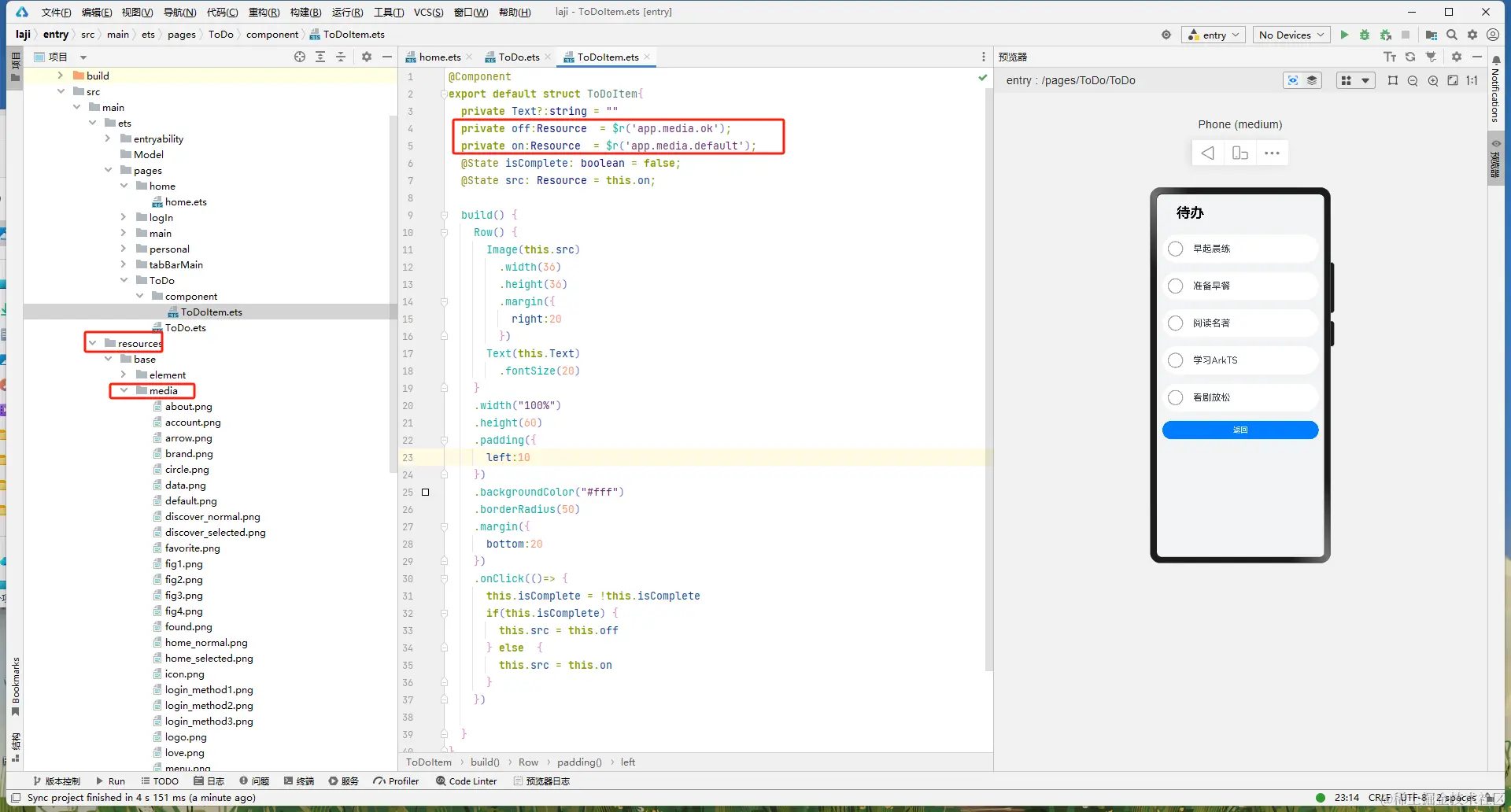Open the 文件(F) menu
Image resolution: width=1511 pixels, height=812 pixels.
[x=56, y=12]
